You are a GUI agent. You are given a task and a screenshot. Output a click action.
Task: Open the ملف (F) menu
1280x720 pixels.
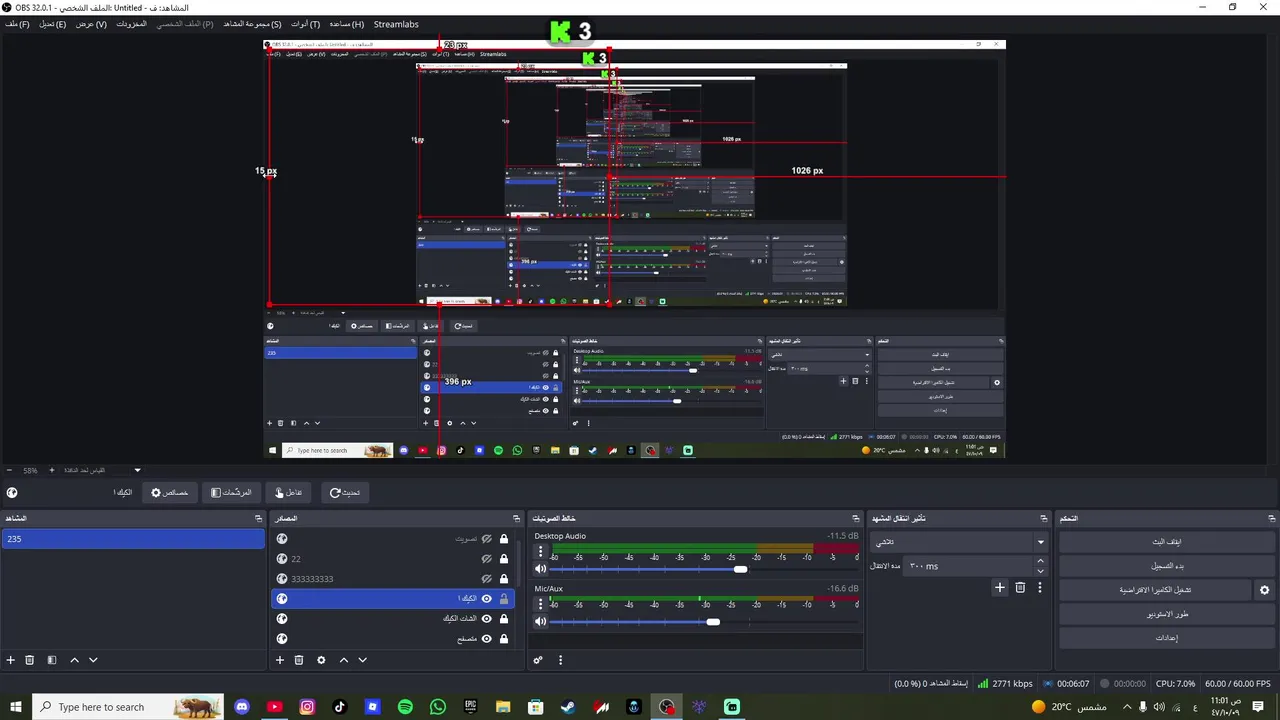[17, 24]
